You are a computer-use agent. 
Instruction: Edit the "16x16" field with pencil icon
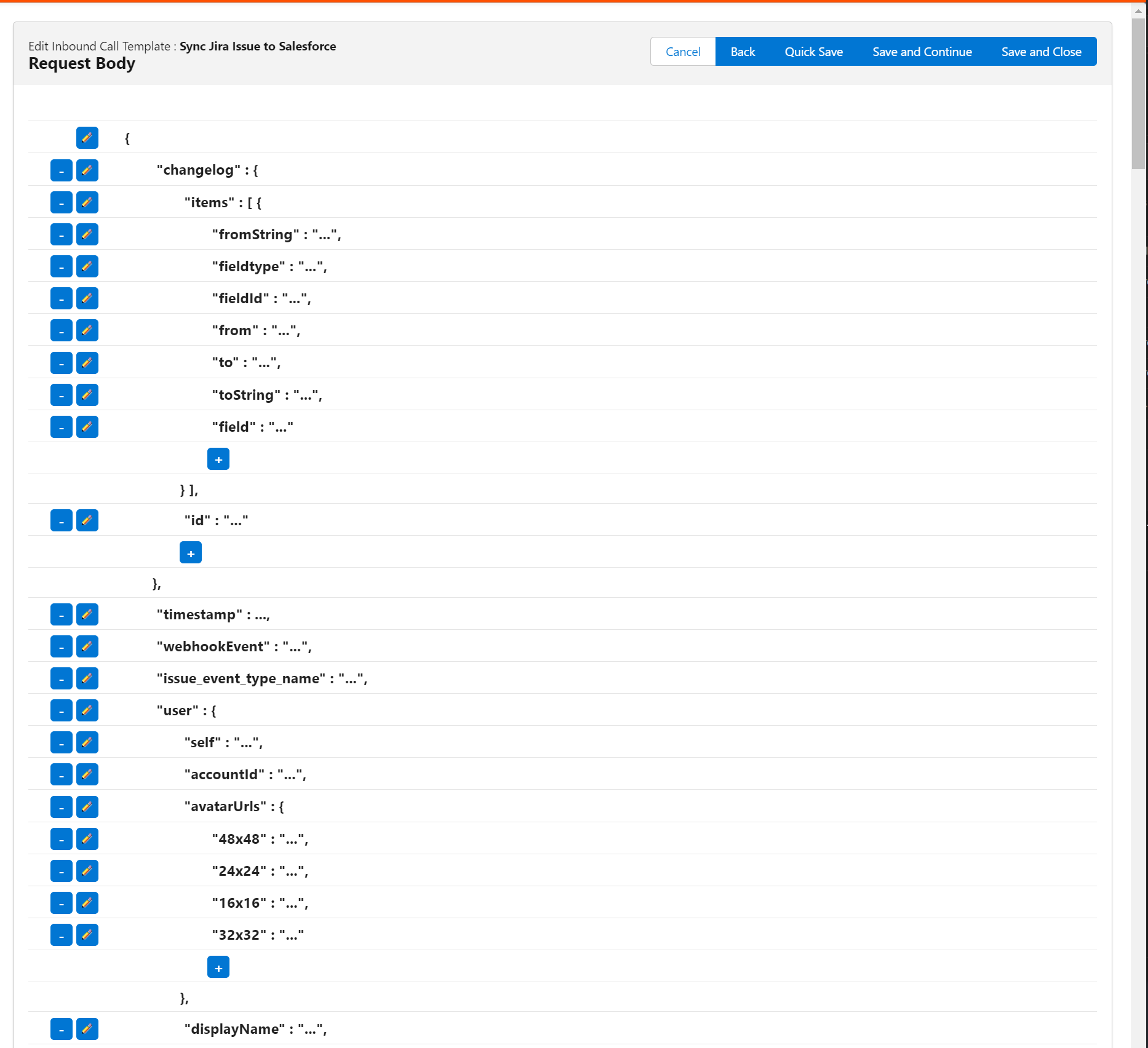coord(87,903)
